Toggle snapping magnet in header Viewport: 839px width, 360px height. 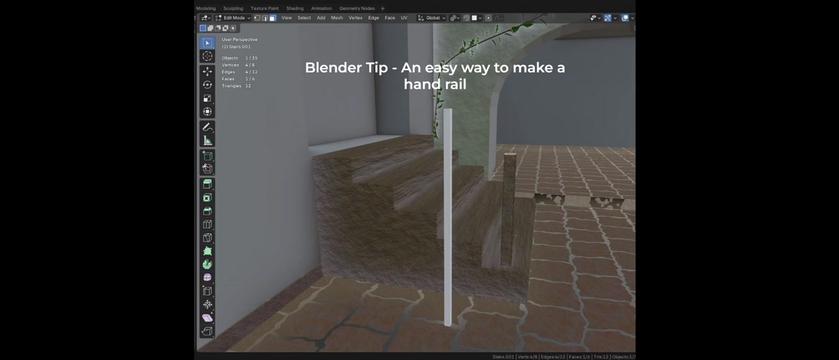pos(466,18)
